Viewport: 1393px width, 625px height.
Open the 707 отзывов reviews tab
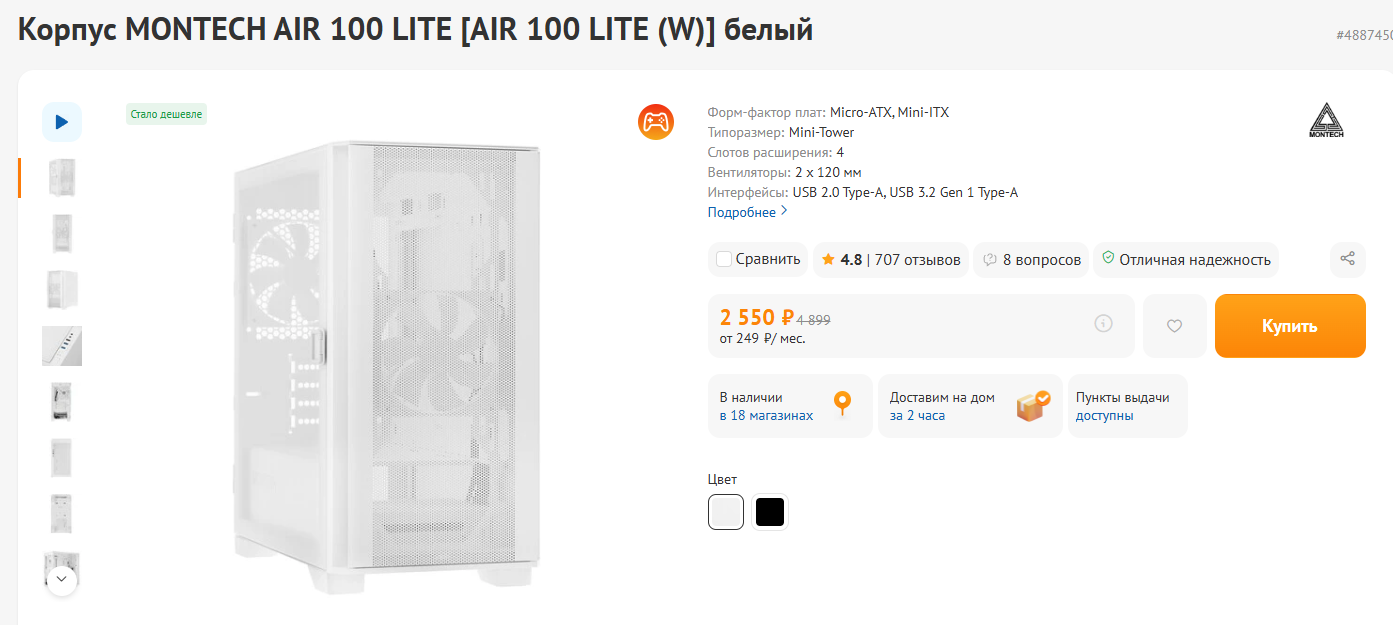point(917,260)
